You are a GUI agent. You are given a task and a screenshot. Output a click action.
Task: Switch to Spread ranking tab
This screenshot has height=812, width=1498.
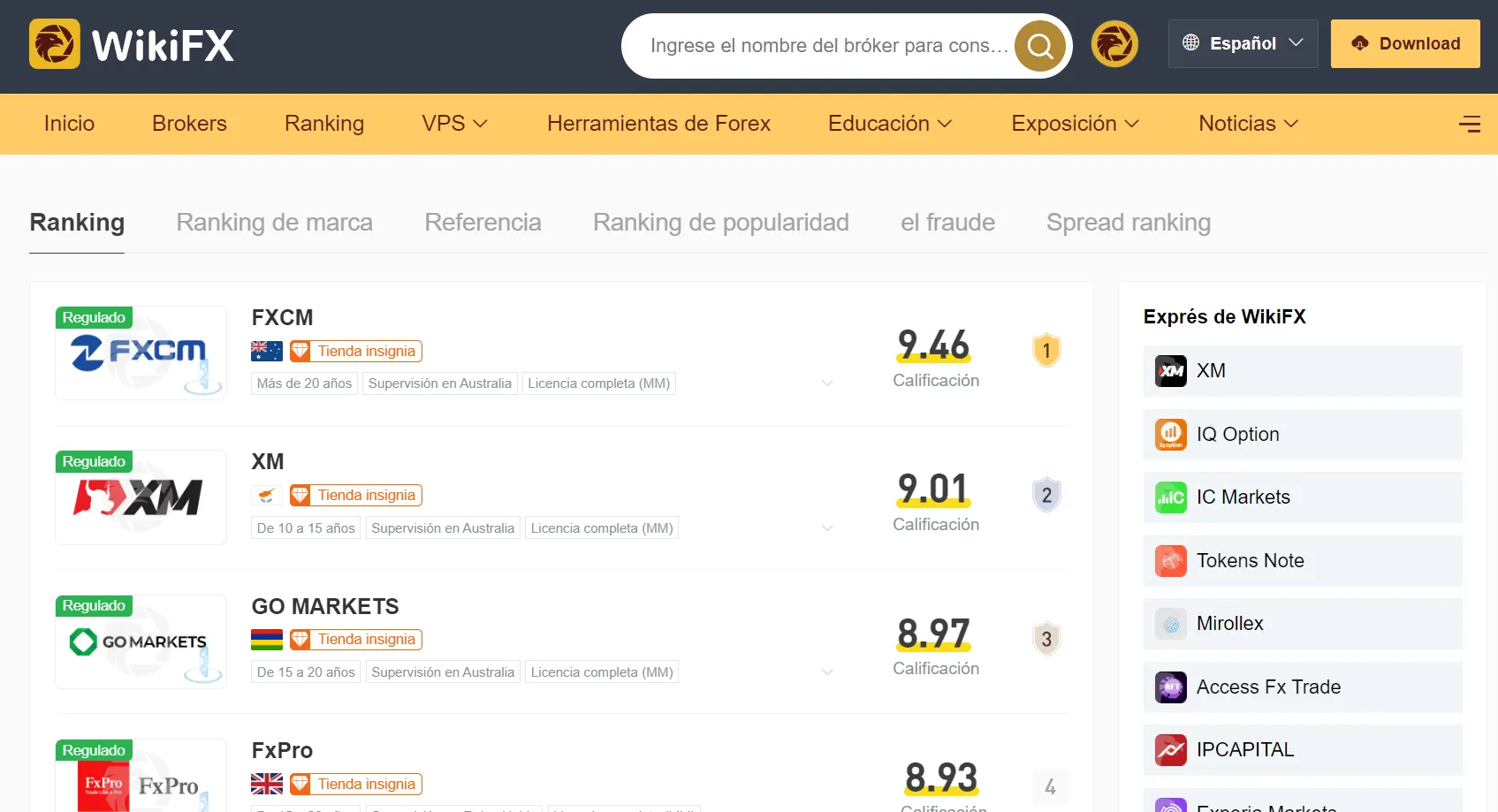[1129, 223]
